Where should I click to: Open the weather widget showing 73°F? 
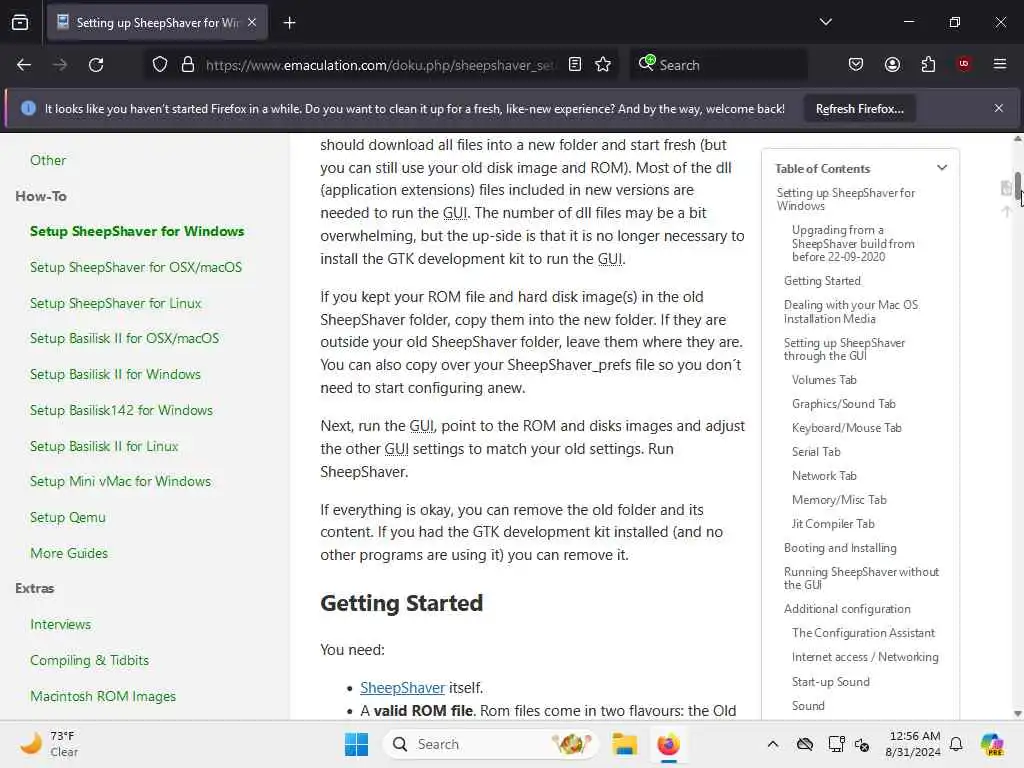(50, 744)
